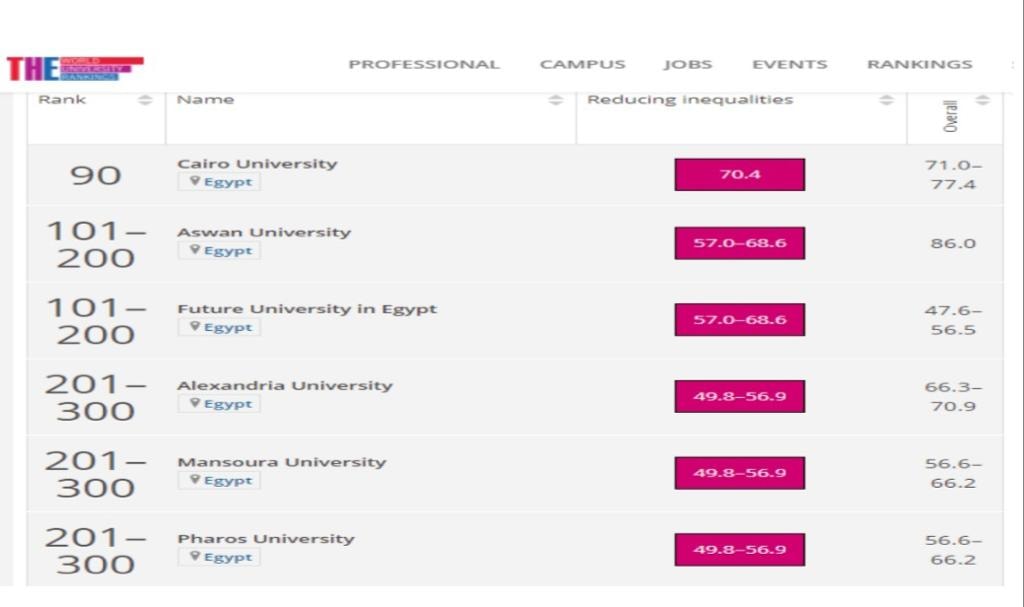Click the Egypt tag under Alexandria University

coord(220,404)
